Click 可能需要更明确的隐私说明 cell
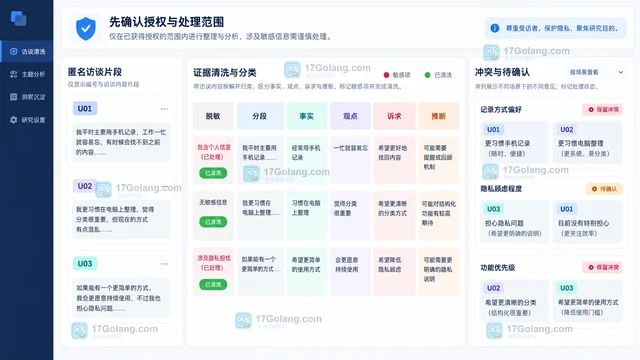 439,271
